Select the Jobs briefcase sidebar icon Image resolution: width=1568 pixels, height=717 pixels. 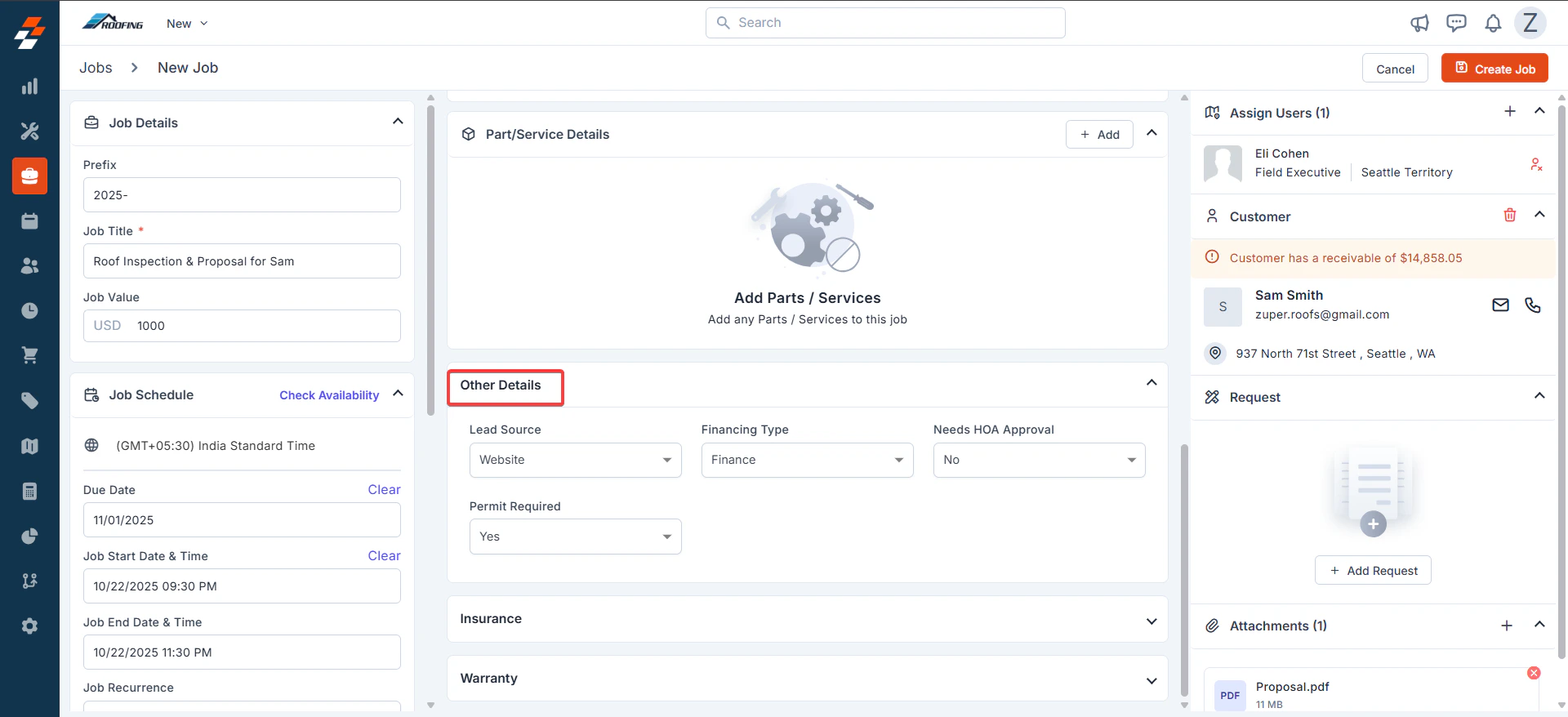[29, 176]
